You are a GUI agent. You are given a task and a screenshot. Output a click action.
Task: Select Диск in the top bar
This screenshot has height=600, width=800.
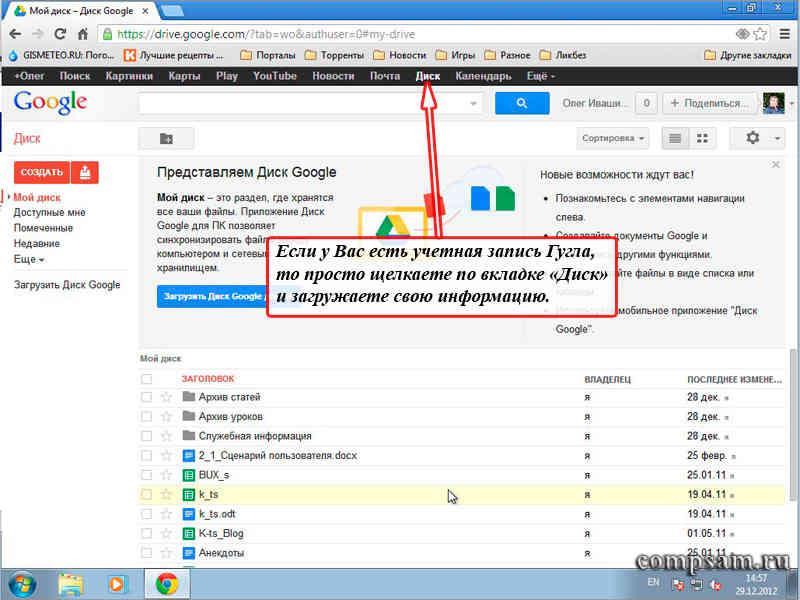point(428,76)
